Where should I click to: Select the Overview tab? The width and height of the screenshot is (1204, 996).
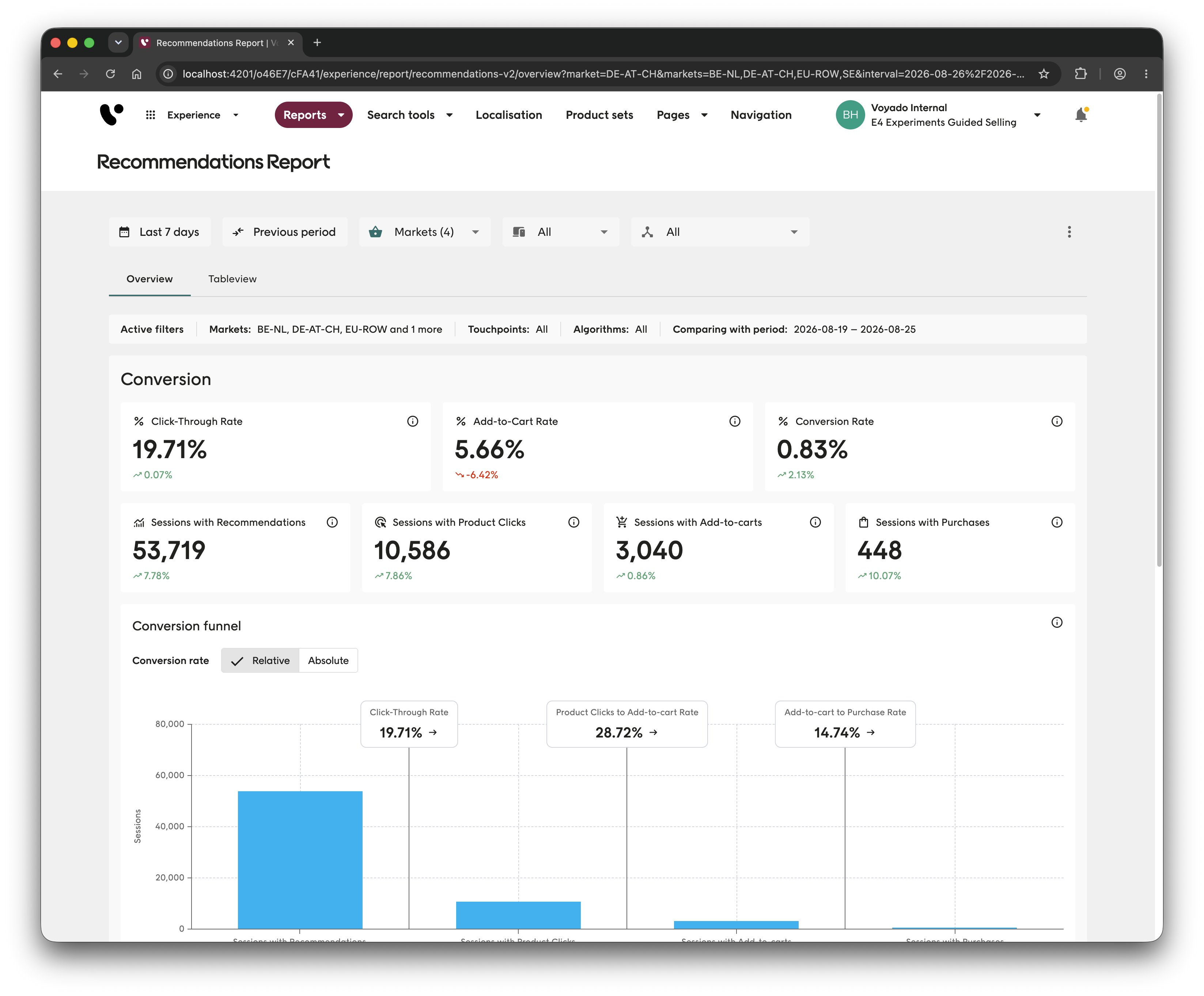149,279
